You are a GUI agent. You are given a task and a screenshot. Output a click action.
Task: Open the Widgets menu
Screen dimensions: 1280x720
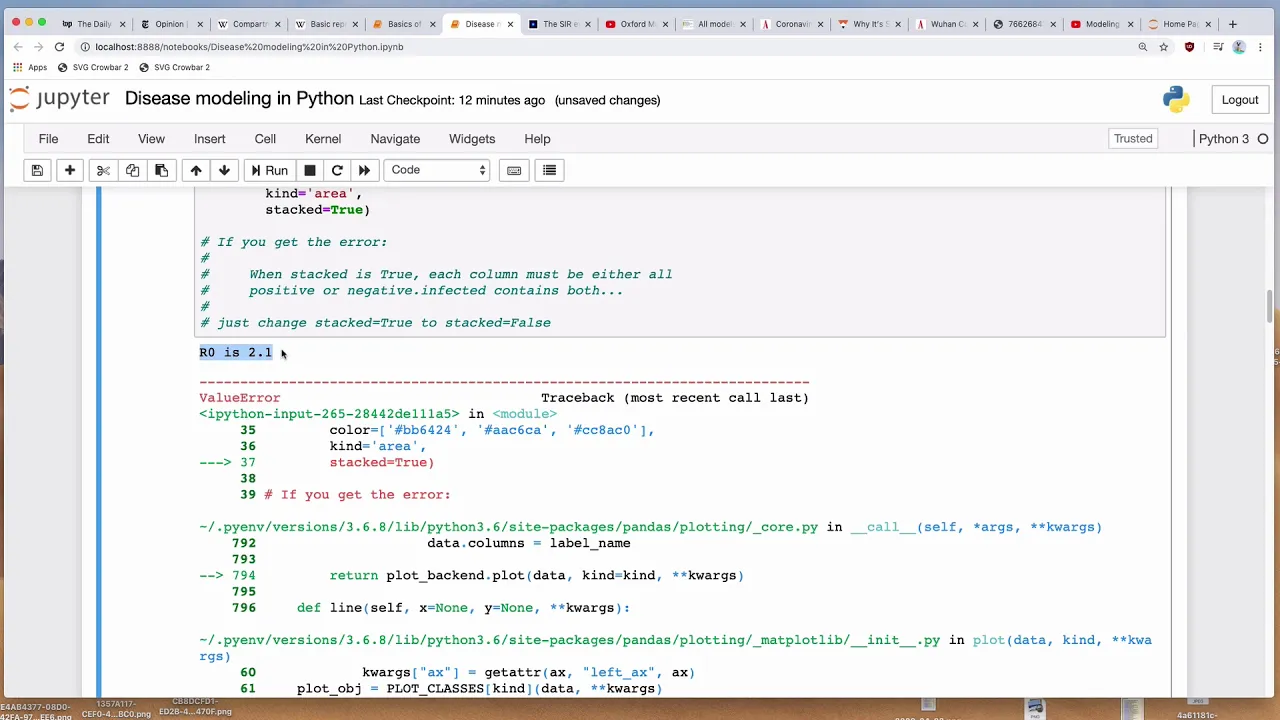pos(472,139)
